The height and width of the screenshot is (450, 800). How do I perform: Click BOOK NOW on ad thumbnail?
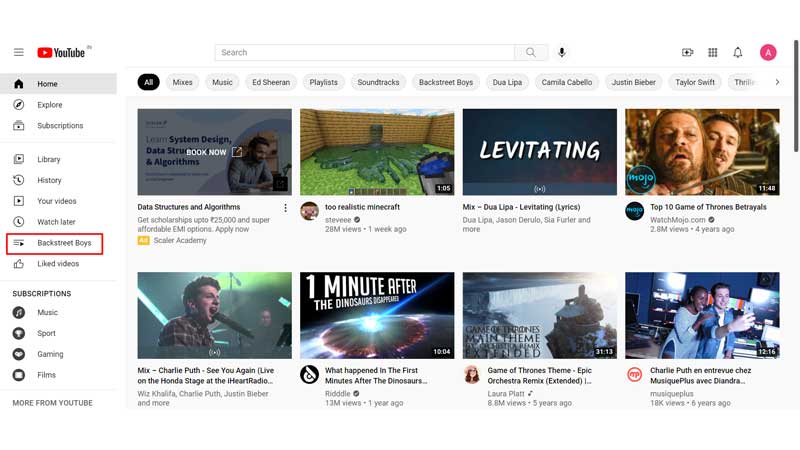214,152
